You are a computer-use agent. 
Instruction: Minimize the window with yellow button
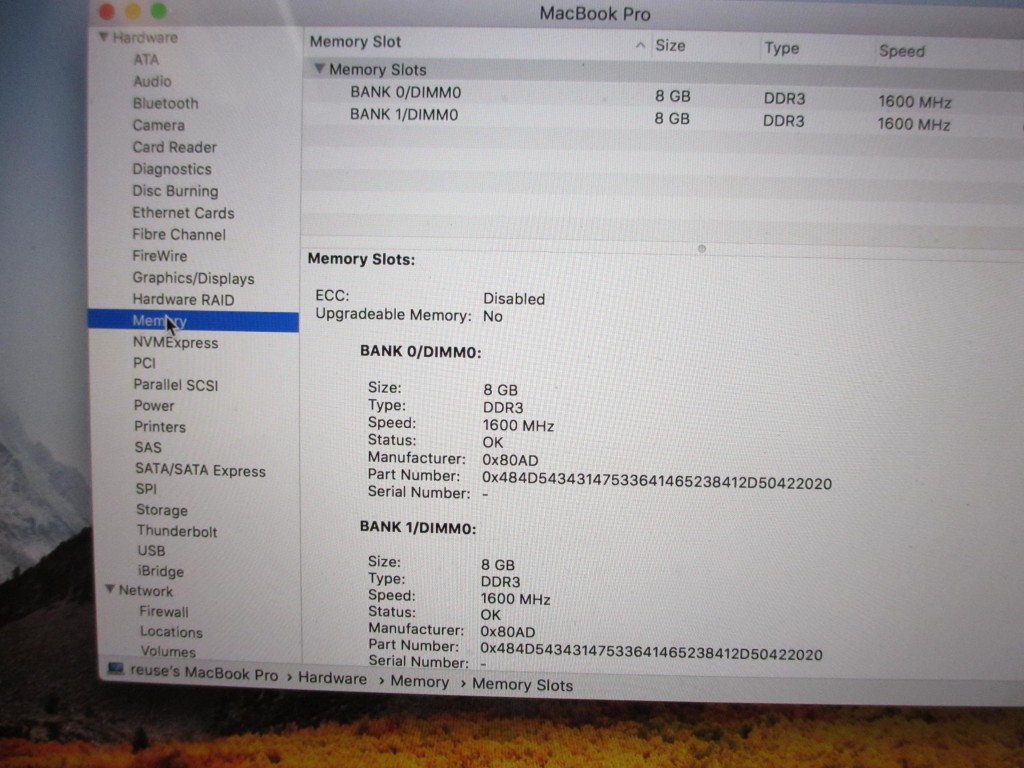[133, 10]
